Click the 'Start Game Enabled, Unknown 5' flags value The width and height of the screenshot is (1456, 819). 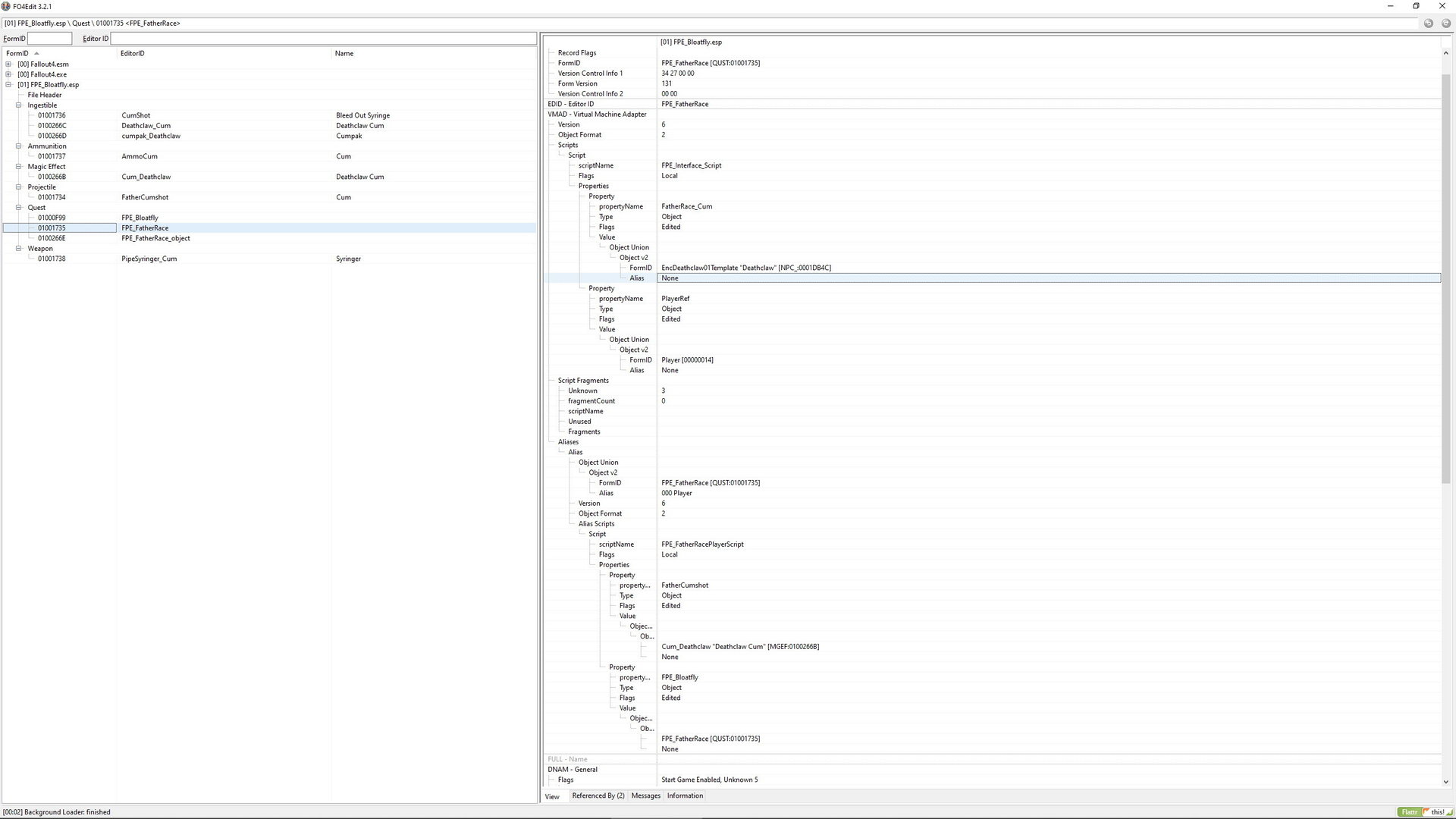point(709,780)
